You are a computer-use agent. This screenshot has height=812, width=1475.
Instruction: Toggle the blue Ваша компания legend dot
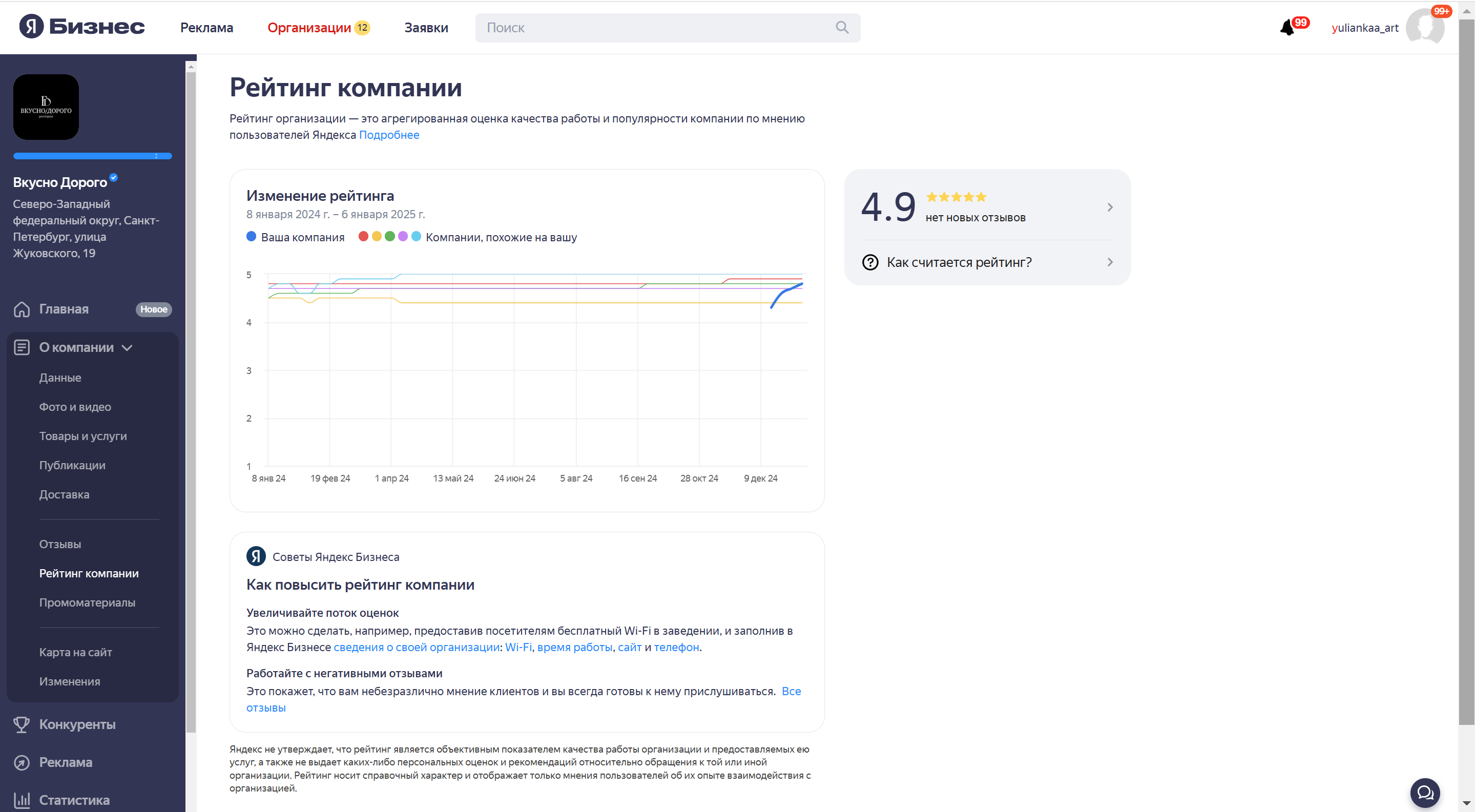click(252, 237)
